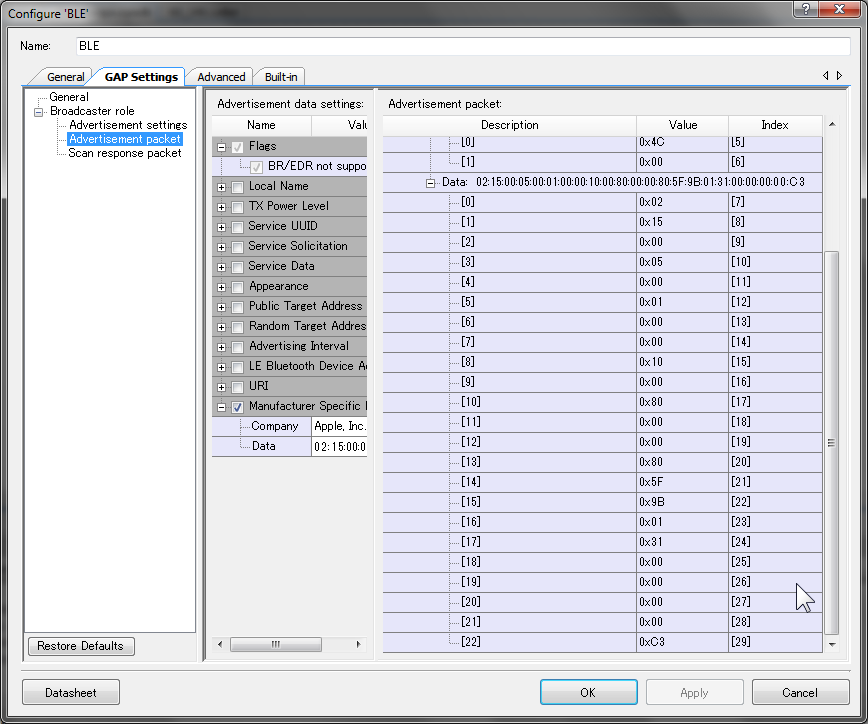
Task: Enable the Service UUID checkbox
Action: pos(238,227)
